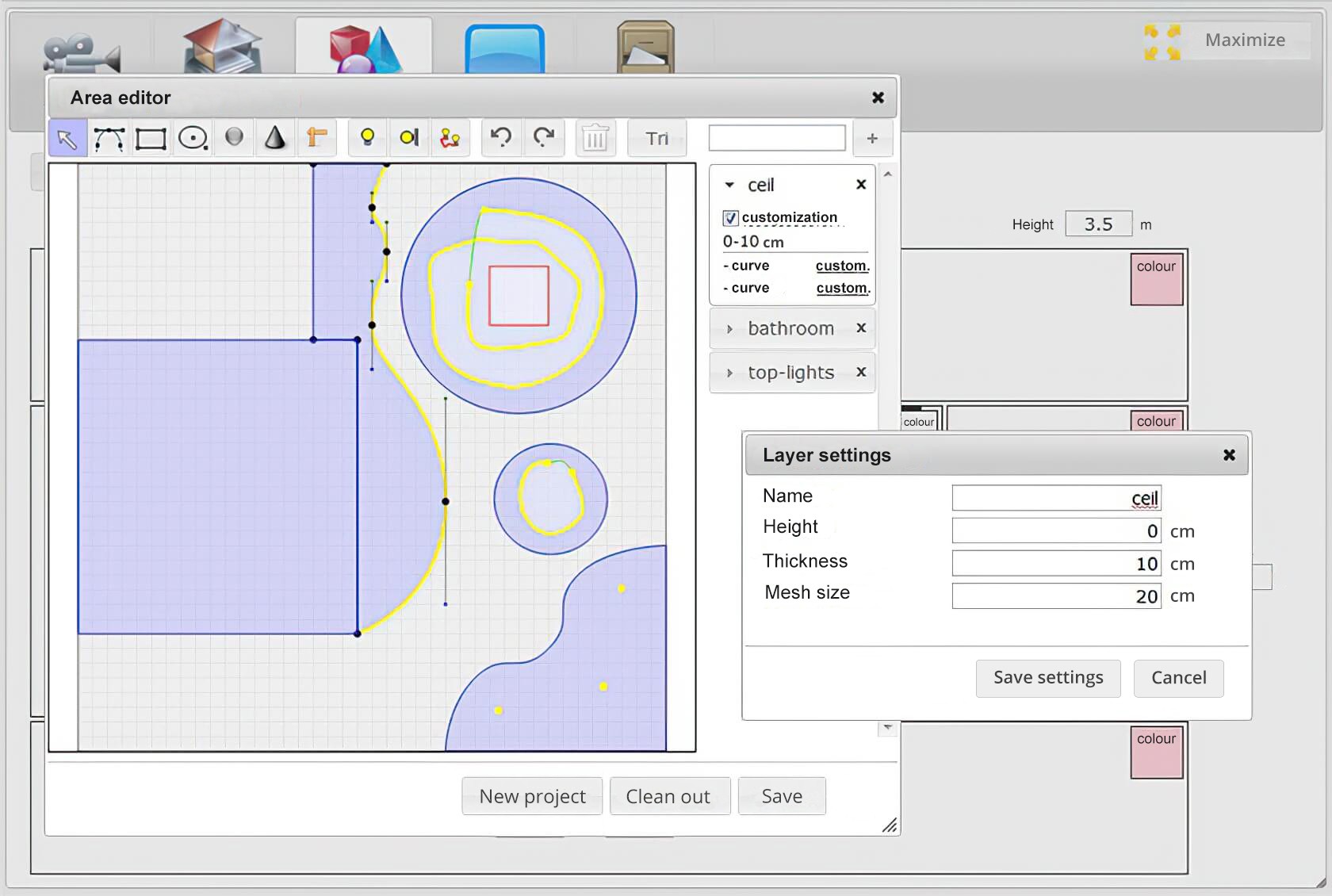Open the 3D shapes tab
The width and height of the screenshot is (1332, 896).
(x=365, y=48)
